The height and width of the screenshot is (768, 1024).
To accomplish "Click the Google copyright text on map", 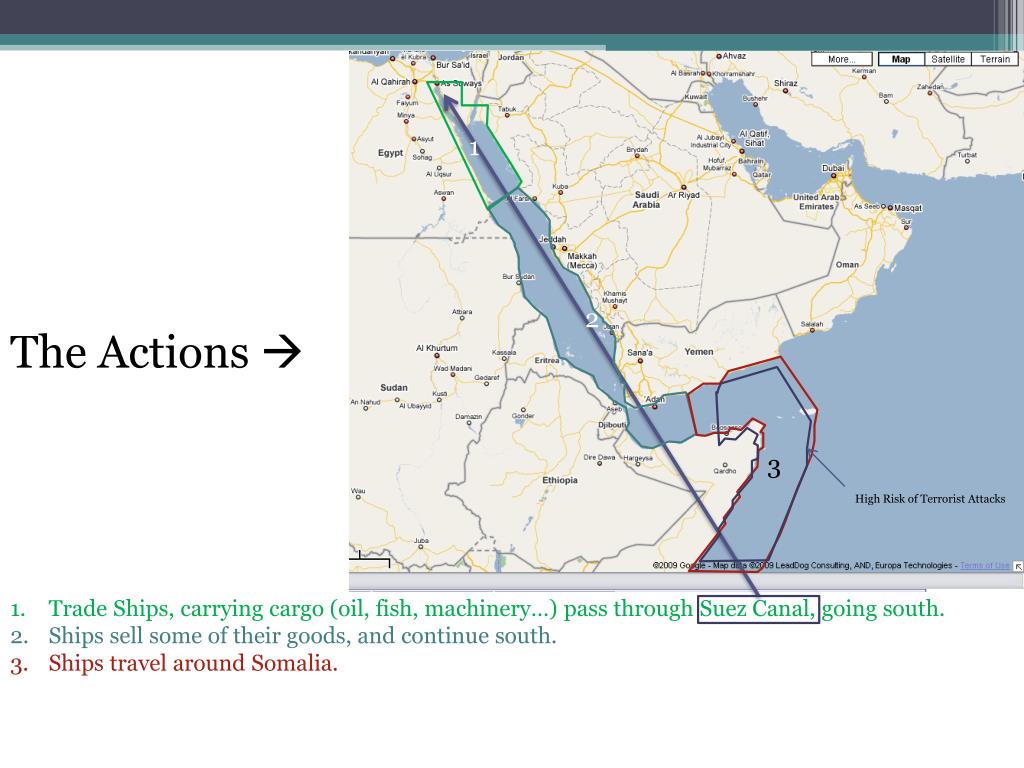I will (x=803, y=566).
